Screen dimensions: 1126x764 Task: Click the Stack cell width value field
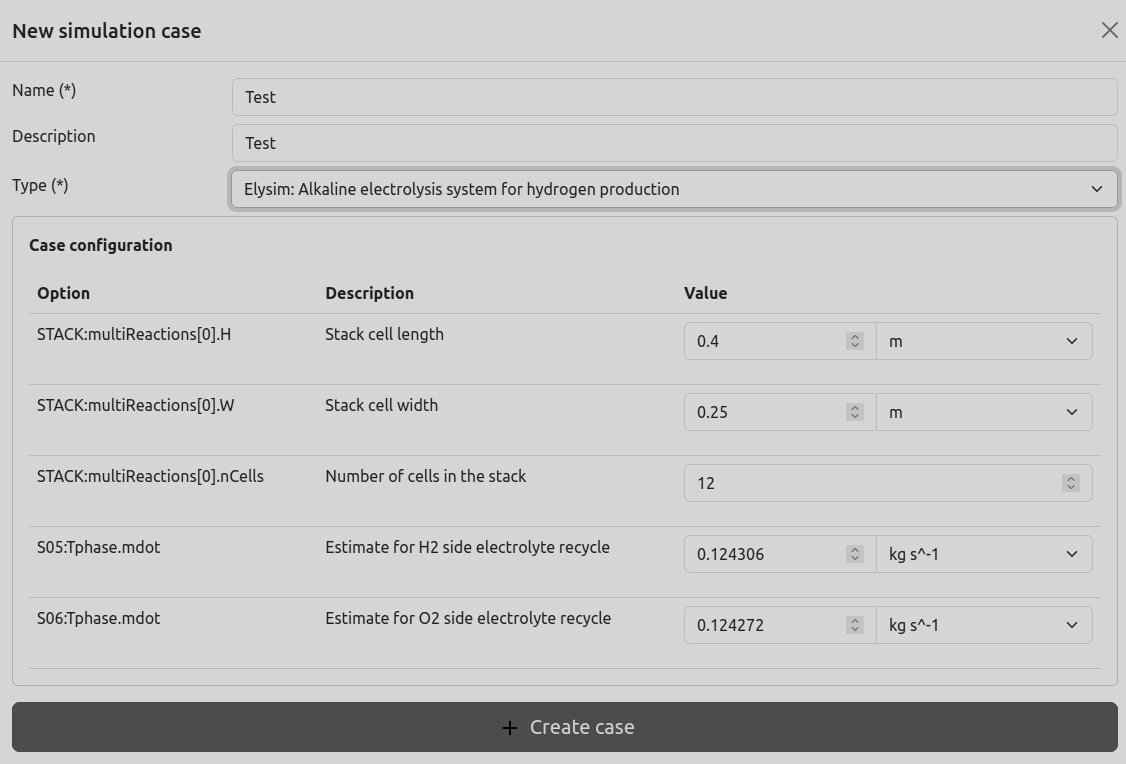(765, 412)
